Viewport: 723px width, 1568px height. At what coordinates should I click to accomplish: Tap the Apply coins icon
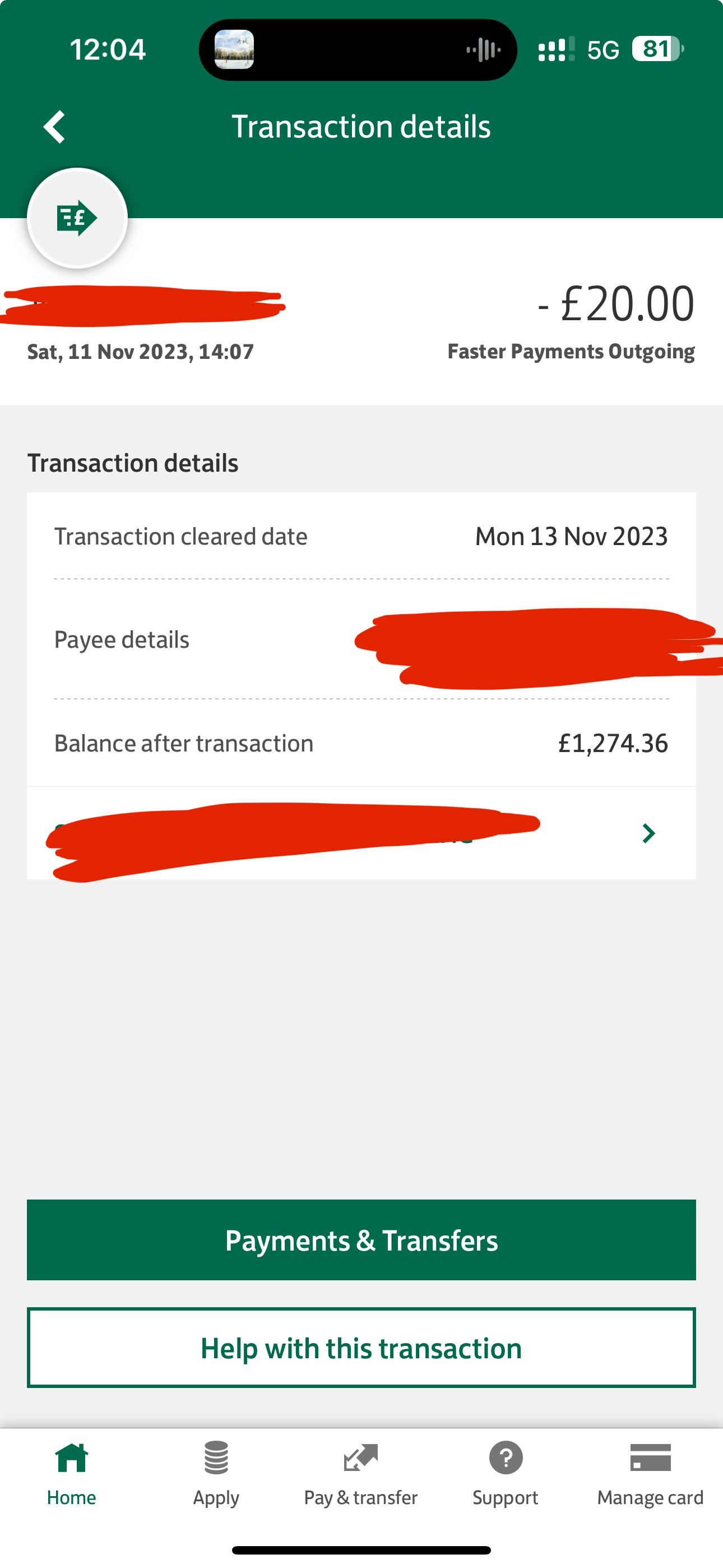216,1459
